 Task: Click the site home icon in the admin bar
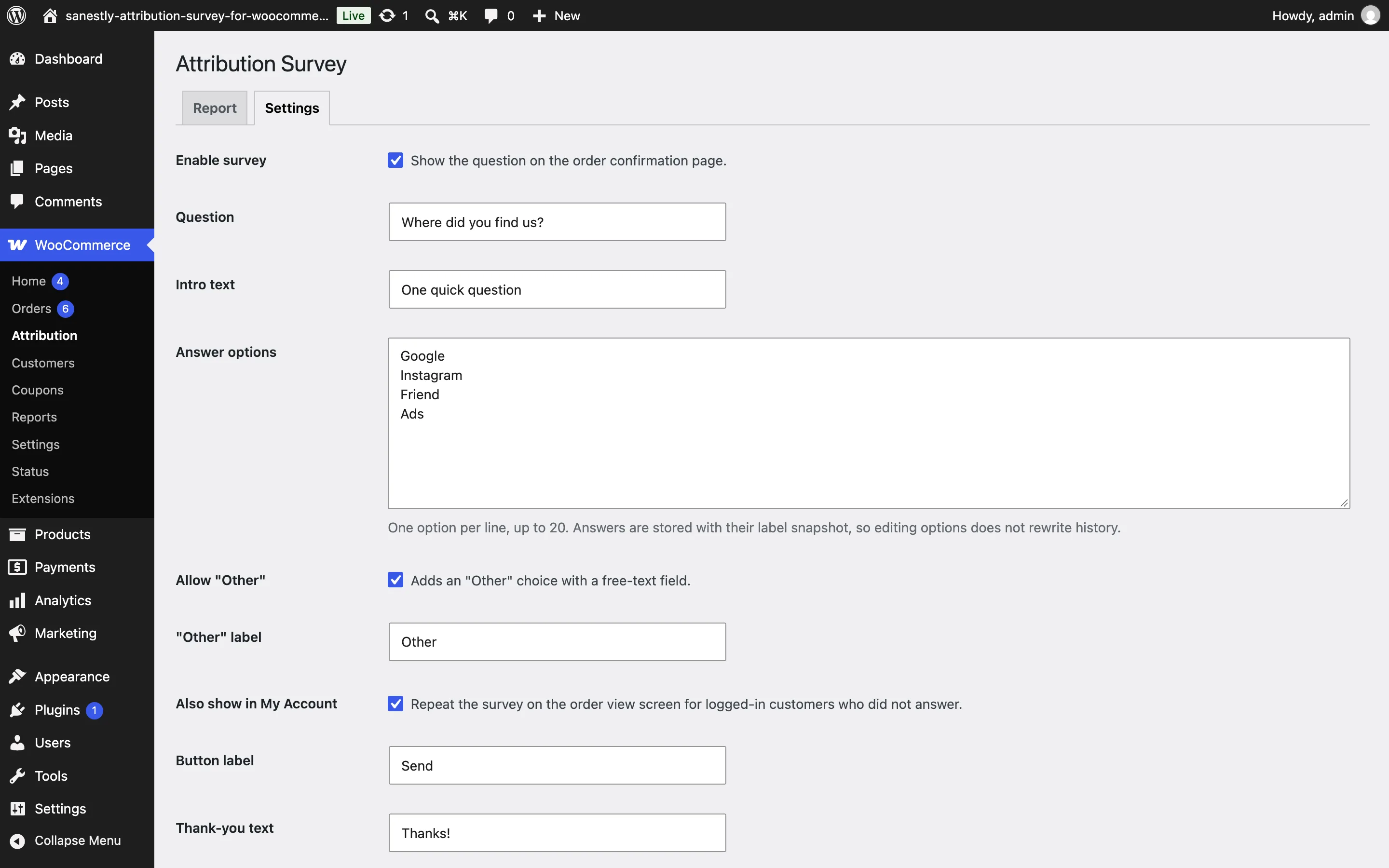pos(50,15)
